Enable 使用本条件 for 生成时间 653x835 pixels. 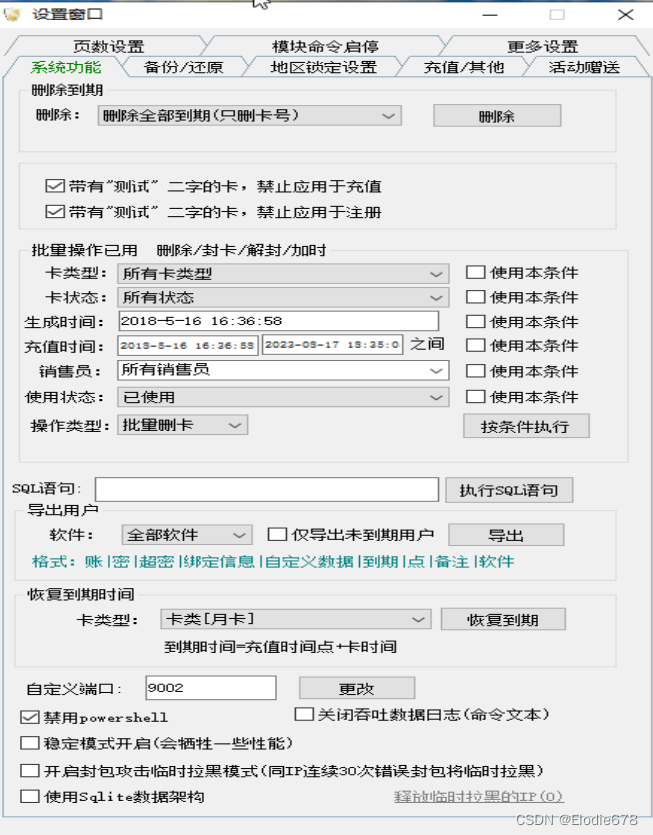pyautogui.click(x=476, y=321)
